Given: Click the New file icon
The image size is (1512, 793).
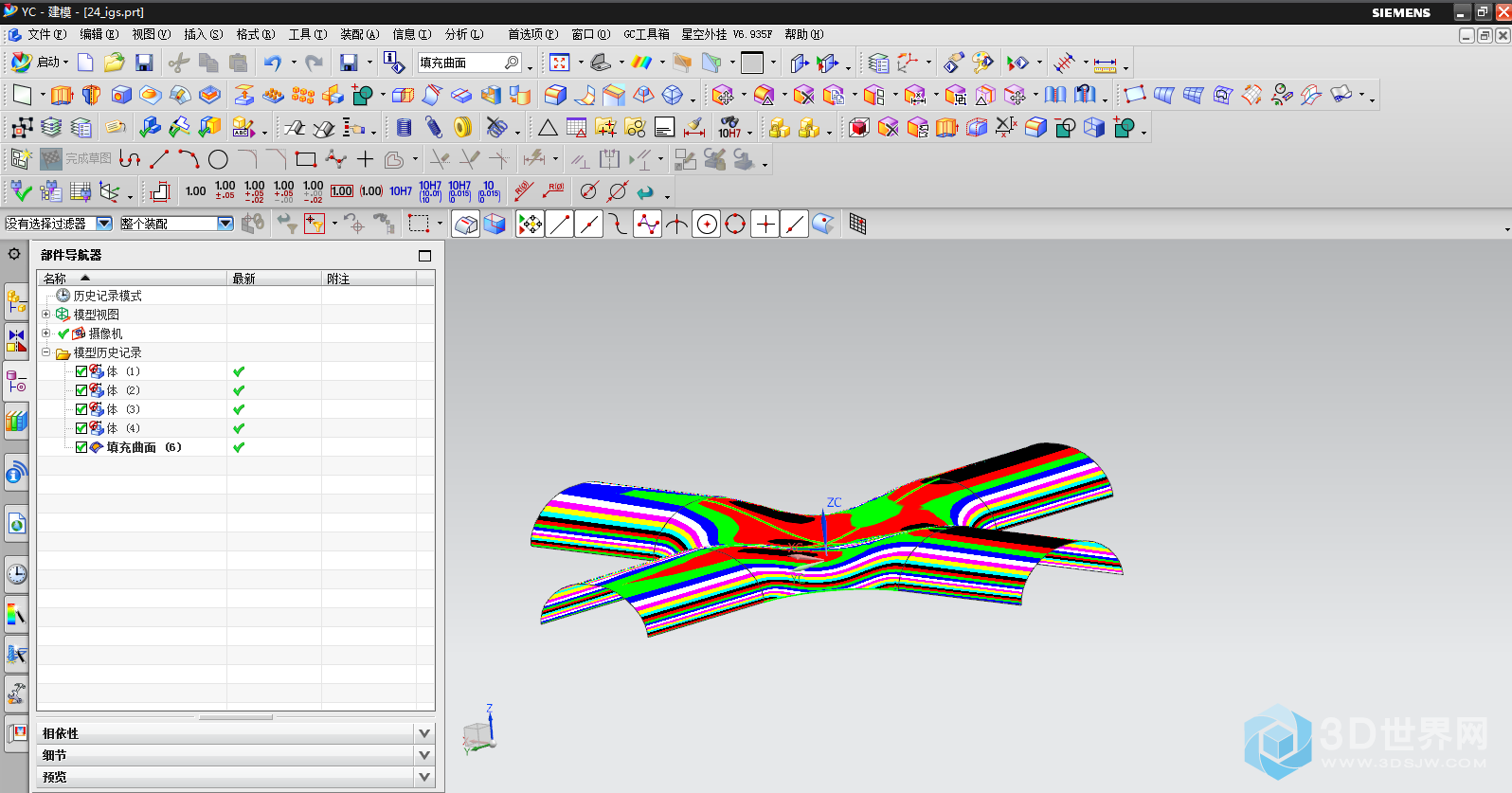Looking at the screenshot, I should pos(85,63).
